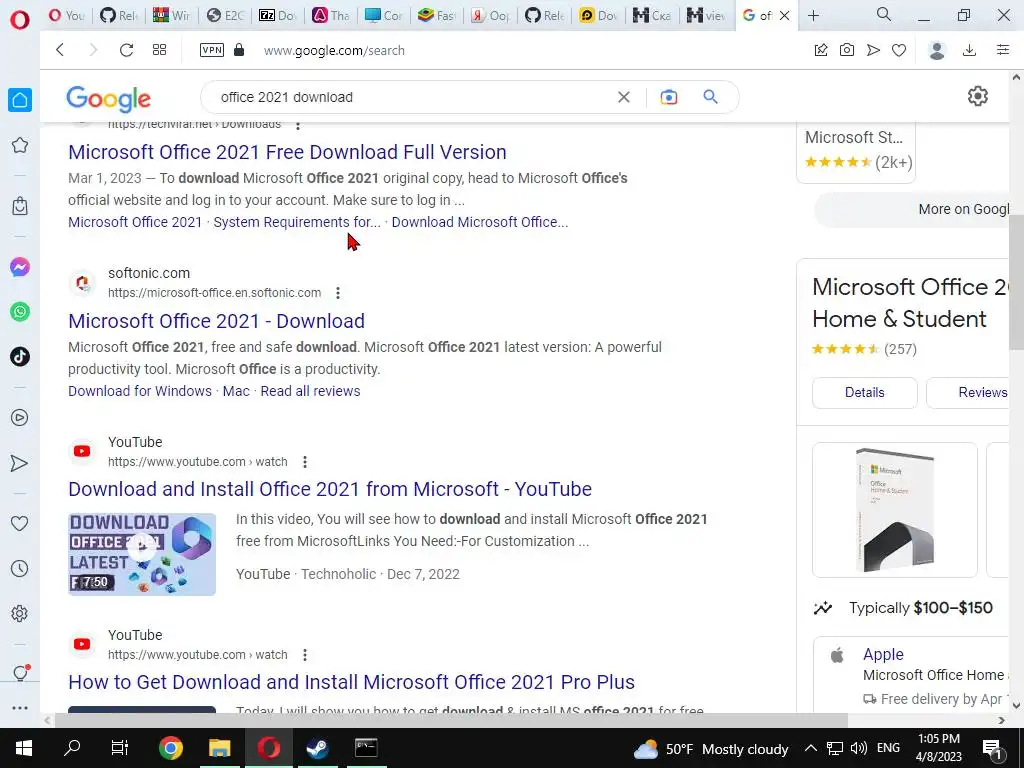This screenshot has height=768, width=1024.
Task: Open sidebar three-dot setup menu
Action: [x=20, y=708]
